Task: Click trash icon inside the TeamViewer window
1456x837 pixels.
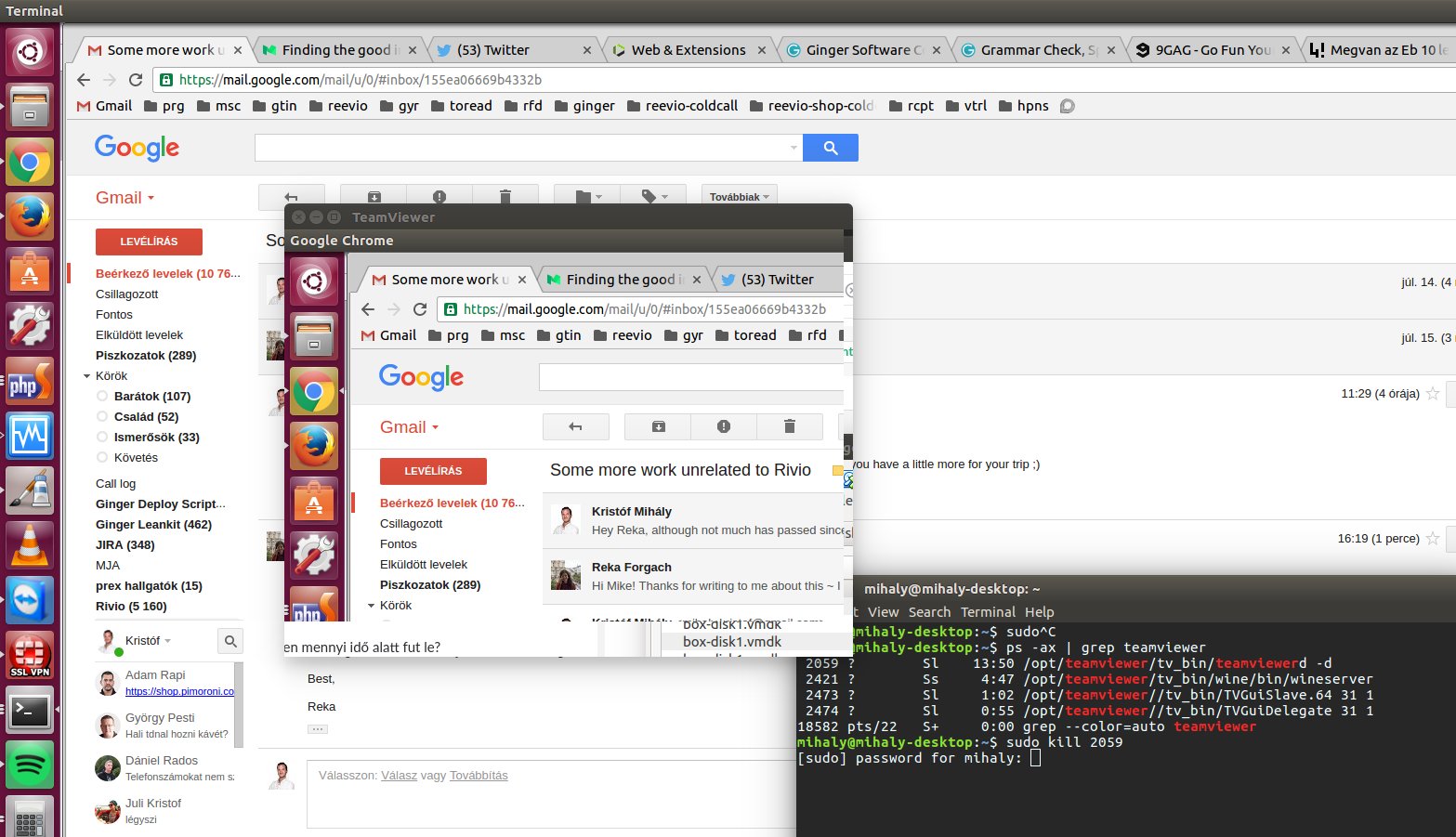Action: click(790, 426)
